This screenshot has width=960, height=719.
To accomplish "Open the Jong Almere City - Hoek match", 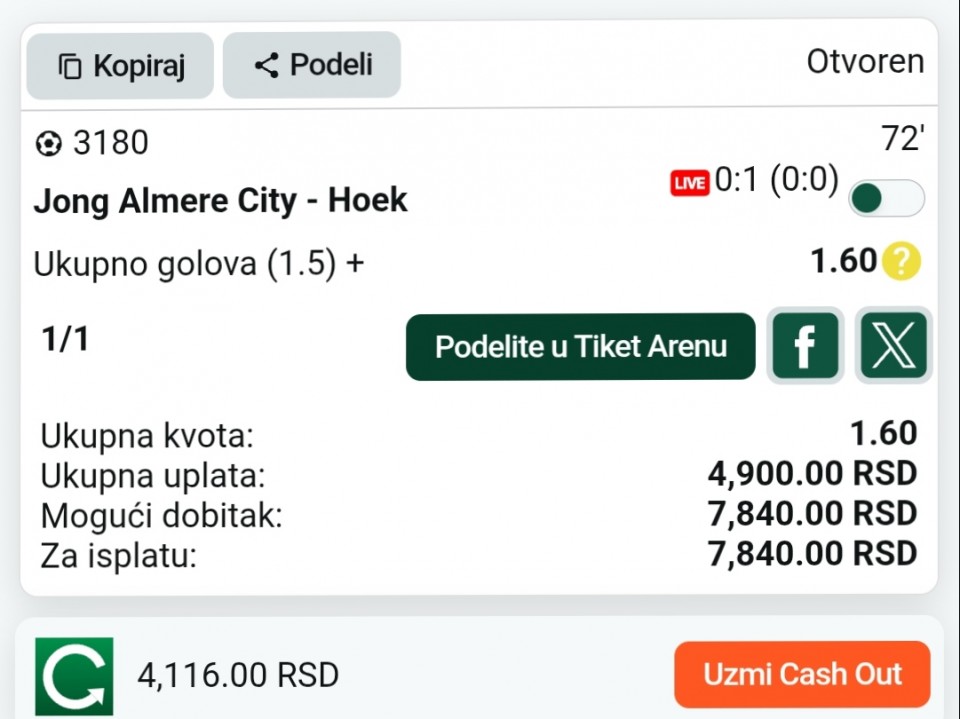I will (x=221, y=201).
